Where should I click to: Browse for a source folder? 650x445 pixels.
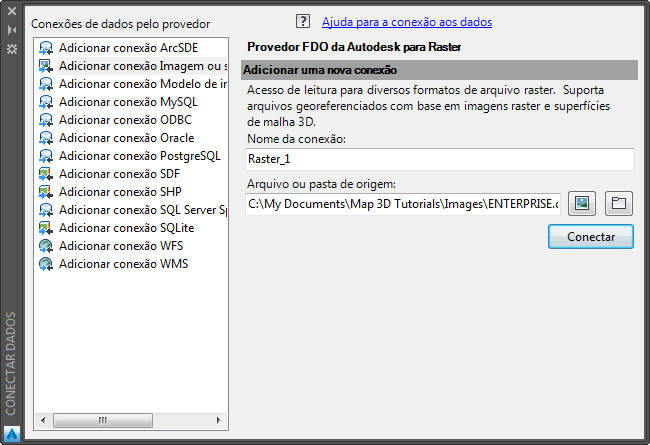pos(619,203)
